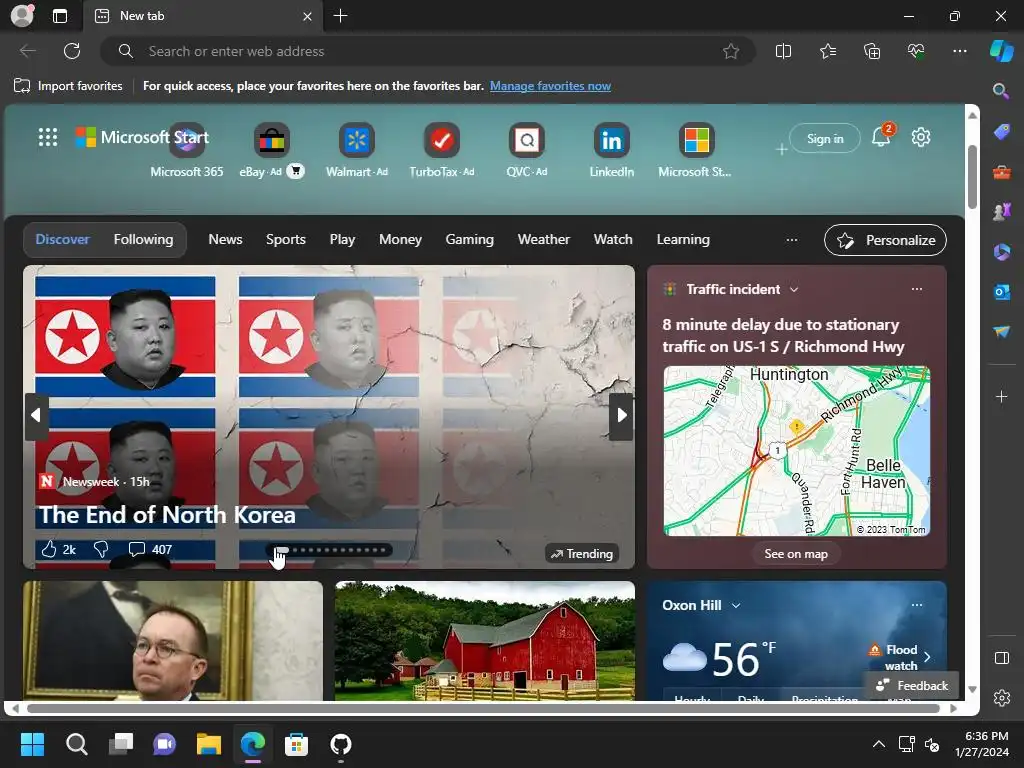Screen dimensions: 1024x768
Task: Open page settings gear icon
Action: coord(921,137)
